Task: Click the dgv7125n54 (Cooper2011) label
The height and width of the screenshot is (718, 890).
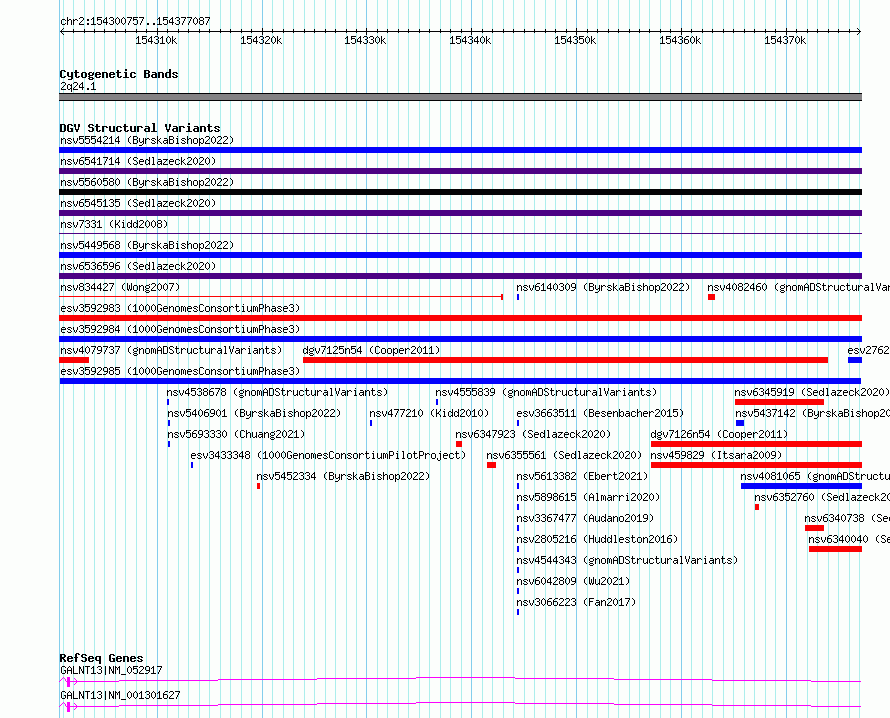Action: [371, 350]
